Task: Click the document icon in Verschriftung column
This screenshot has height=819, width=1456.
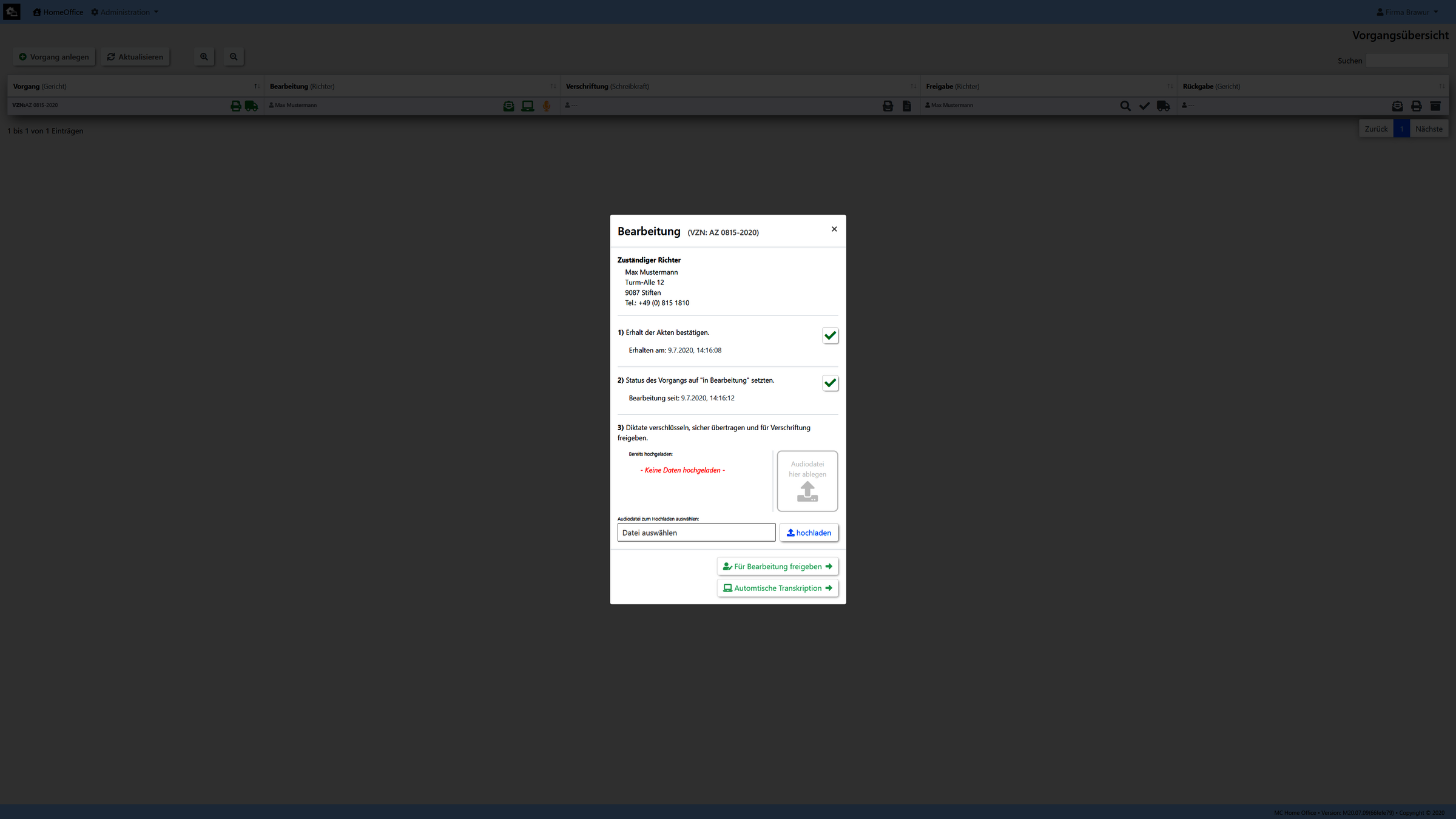Action: coord(906,106)
